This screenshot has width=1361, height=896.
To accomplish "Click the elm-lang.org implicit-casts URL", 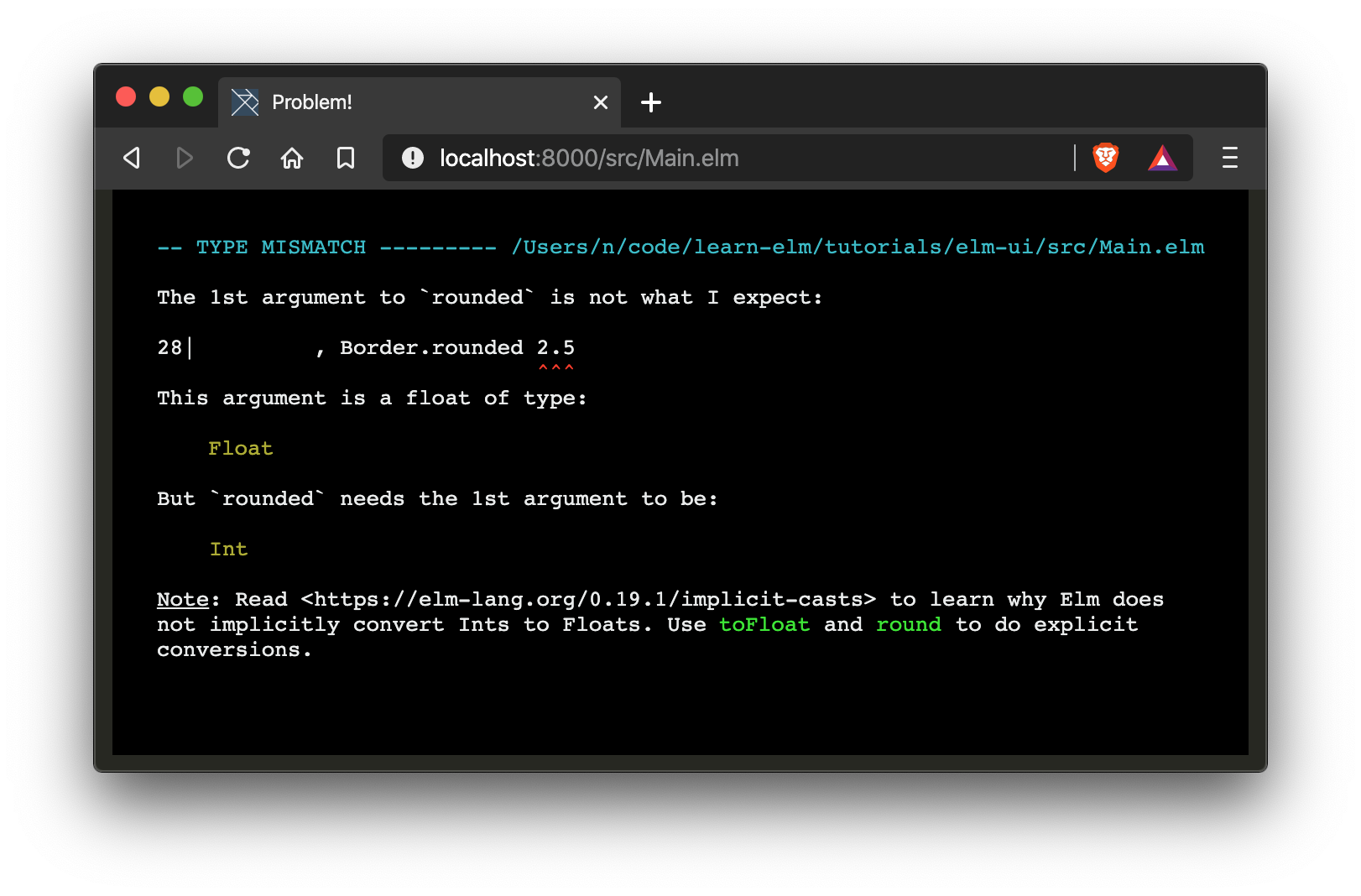I will coord(588,600).
